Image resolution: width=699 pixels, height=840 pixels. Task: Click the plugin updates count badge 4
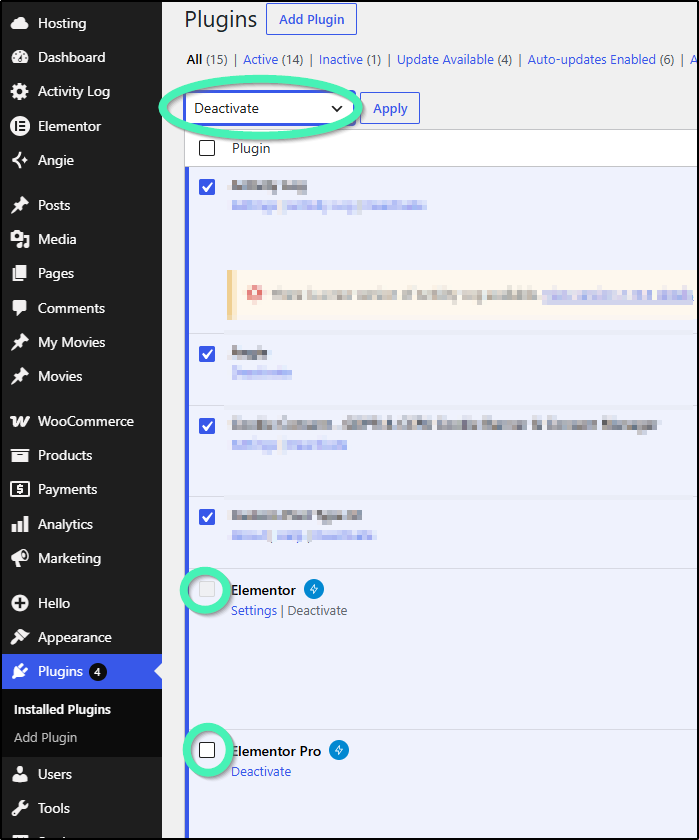pyautogui.click(x=97, y=672)
